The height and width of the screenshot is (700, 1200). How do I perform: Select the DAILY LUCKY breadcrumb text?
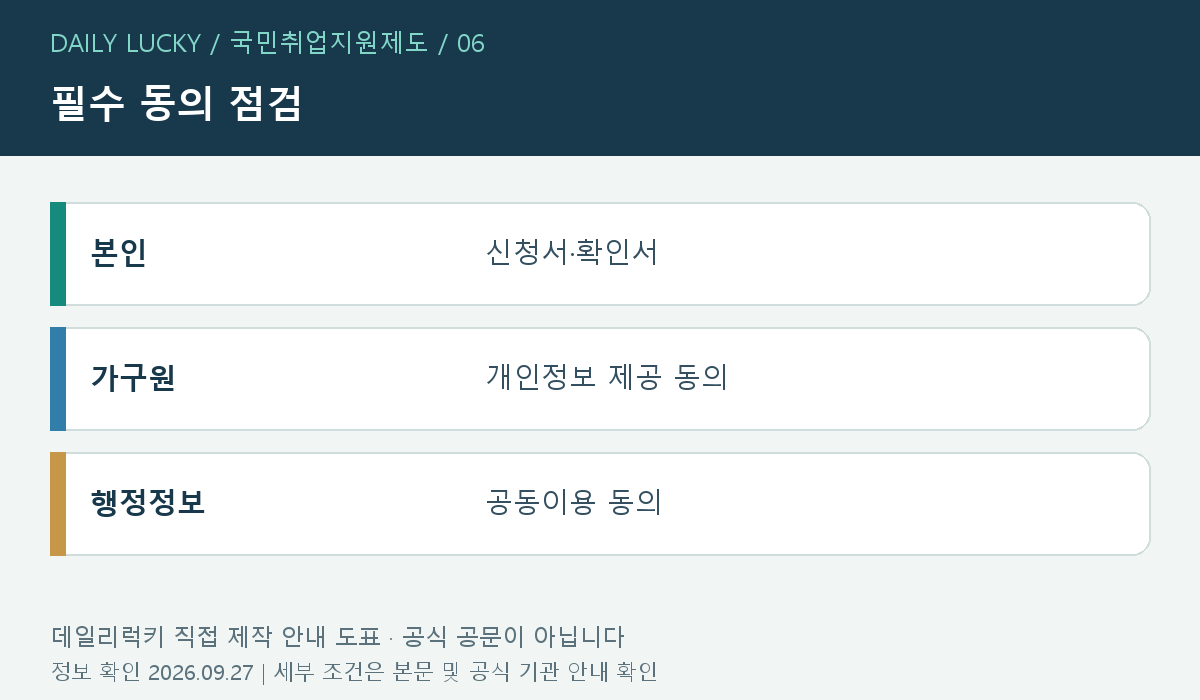(x=126, y=43)
